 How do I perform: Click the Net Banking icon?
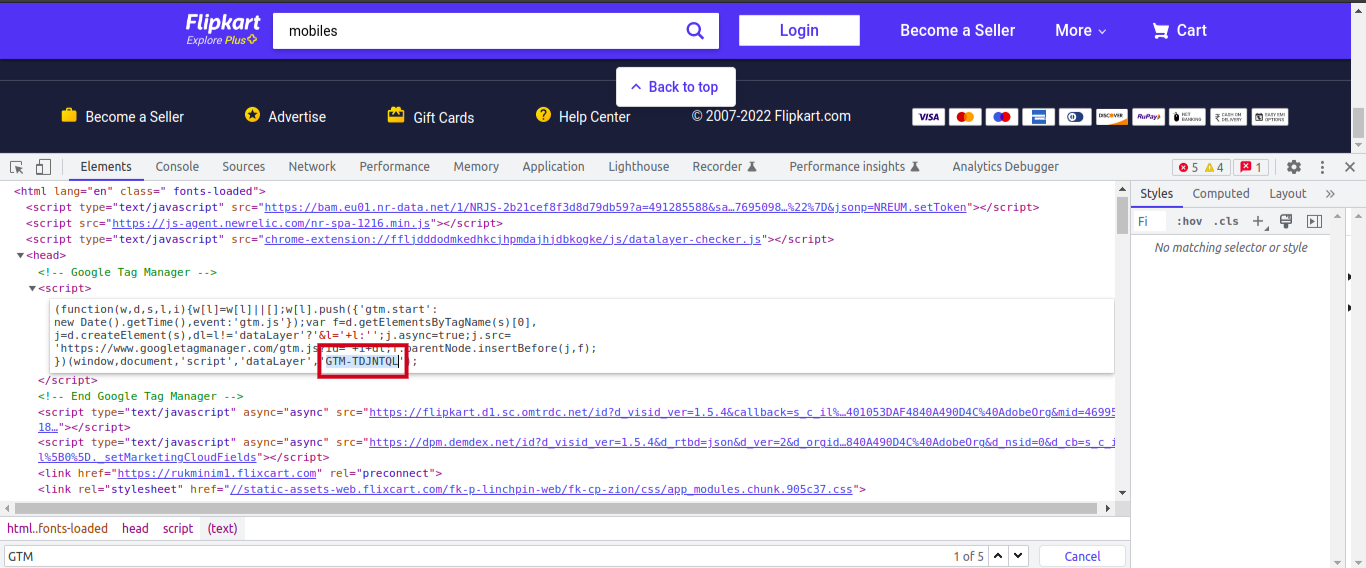click(1188, 117)
